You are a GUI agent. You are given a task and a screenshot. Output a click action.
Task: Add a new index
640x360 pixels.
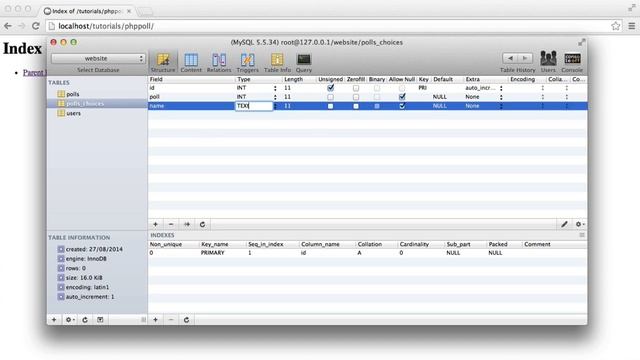[x=156, y=320]
